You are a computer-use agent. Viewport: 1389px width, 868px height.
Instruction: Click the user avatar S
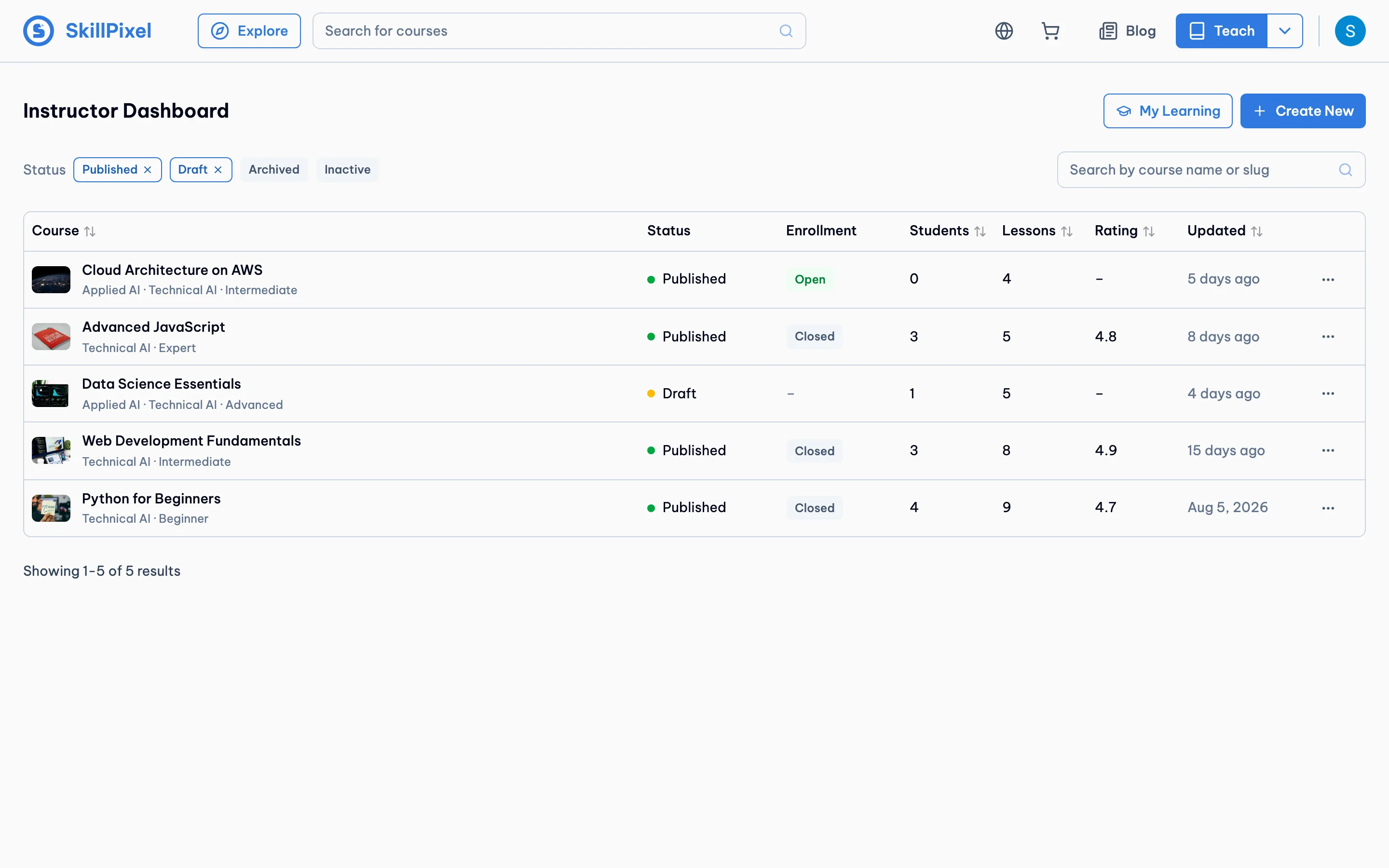pos(1350,31)
